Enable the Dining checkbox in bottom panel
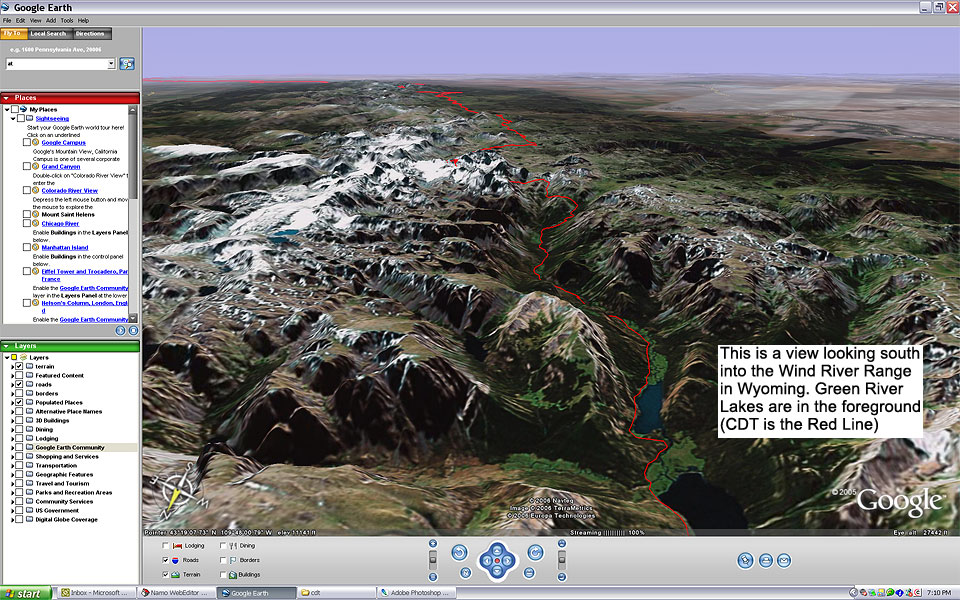Image resolution: width=960 pixels, height=600 pixels. point(223,546)
